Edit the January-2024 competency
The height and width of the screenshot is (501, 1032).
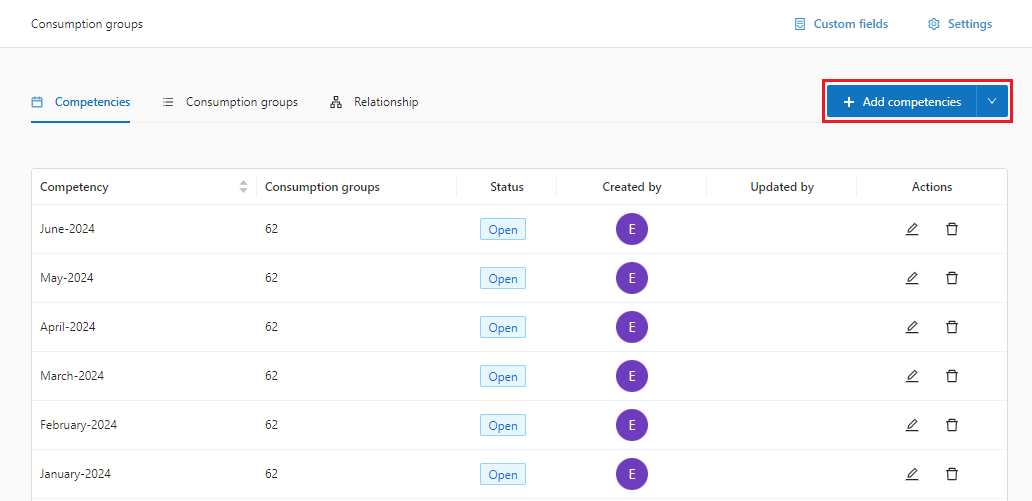point(912,474)
